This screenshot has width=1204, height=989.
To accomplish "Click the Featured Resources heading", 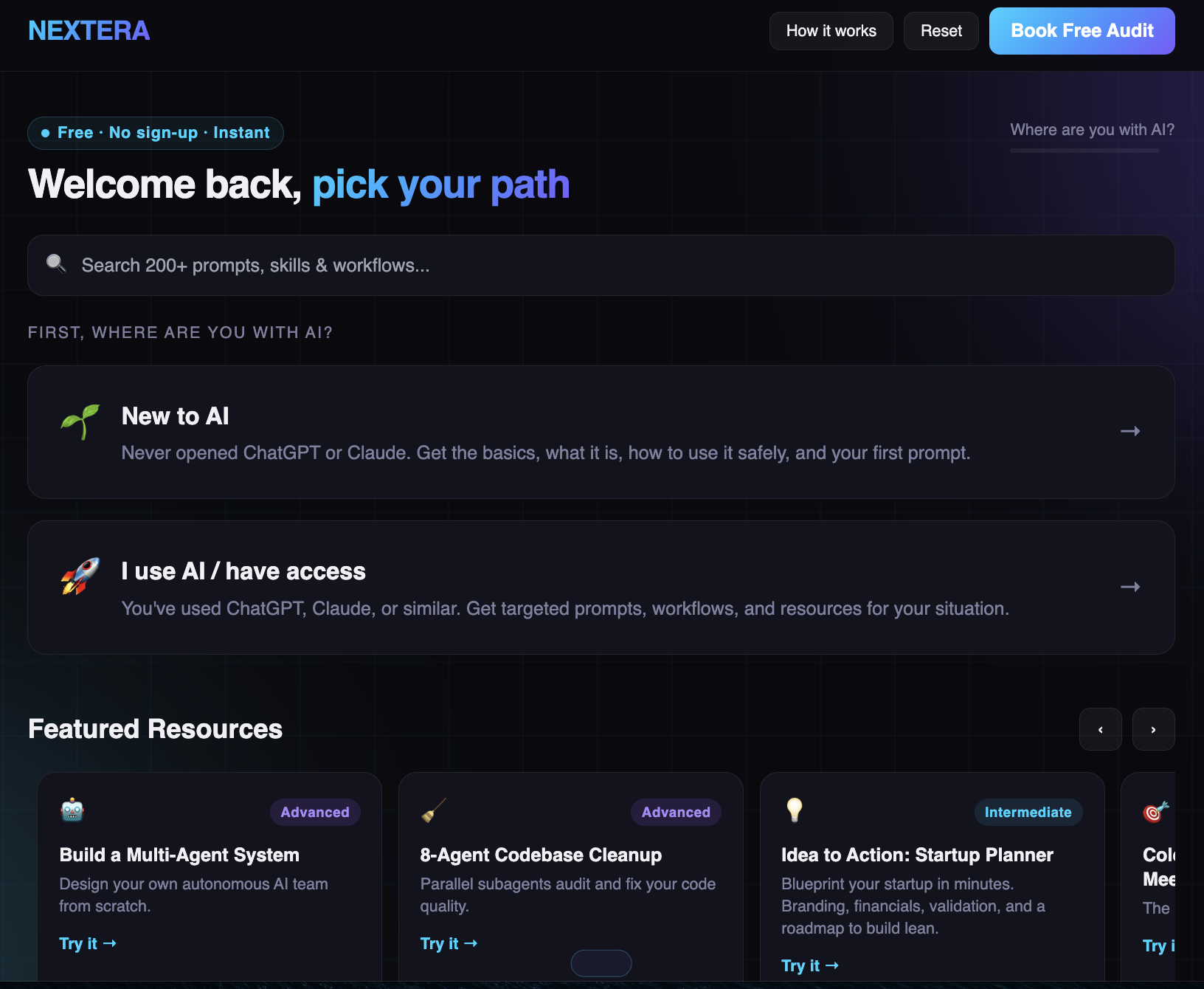I will coord(155,729).
